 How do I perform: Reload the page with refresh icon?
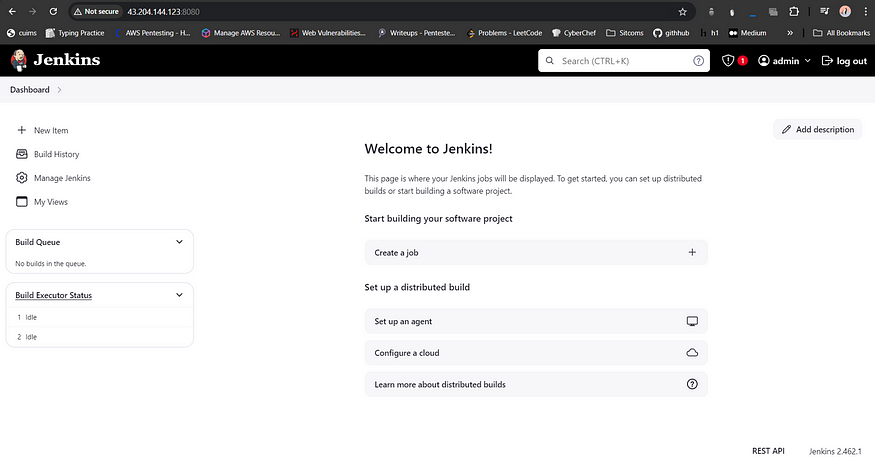click(x=53, y=11)
